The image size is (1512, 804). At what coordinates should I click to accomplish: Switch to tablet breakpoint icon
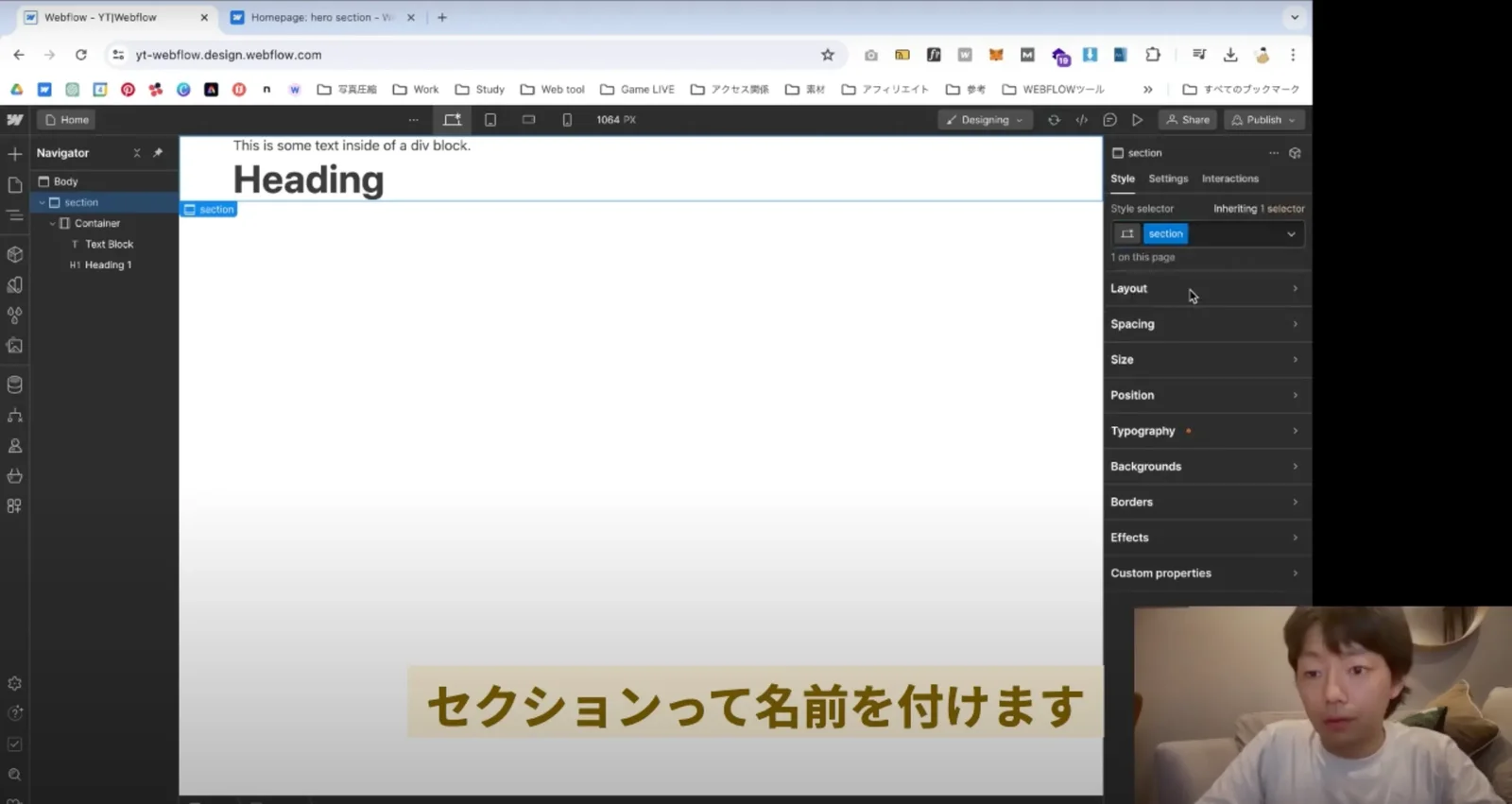(490, 120)
